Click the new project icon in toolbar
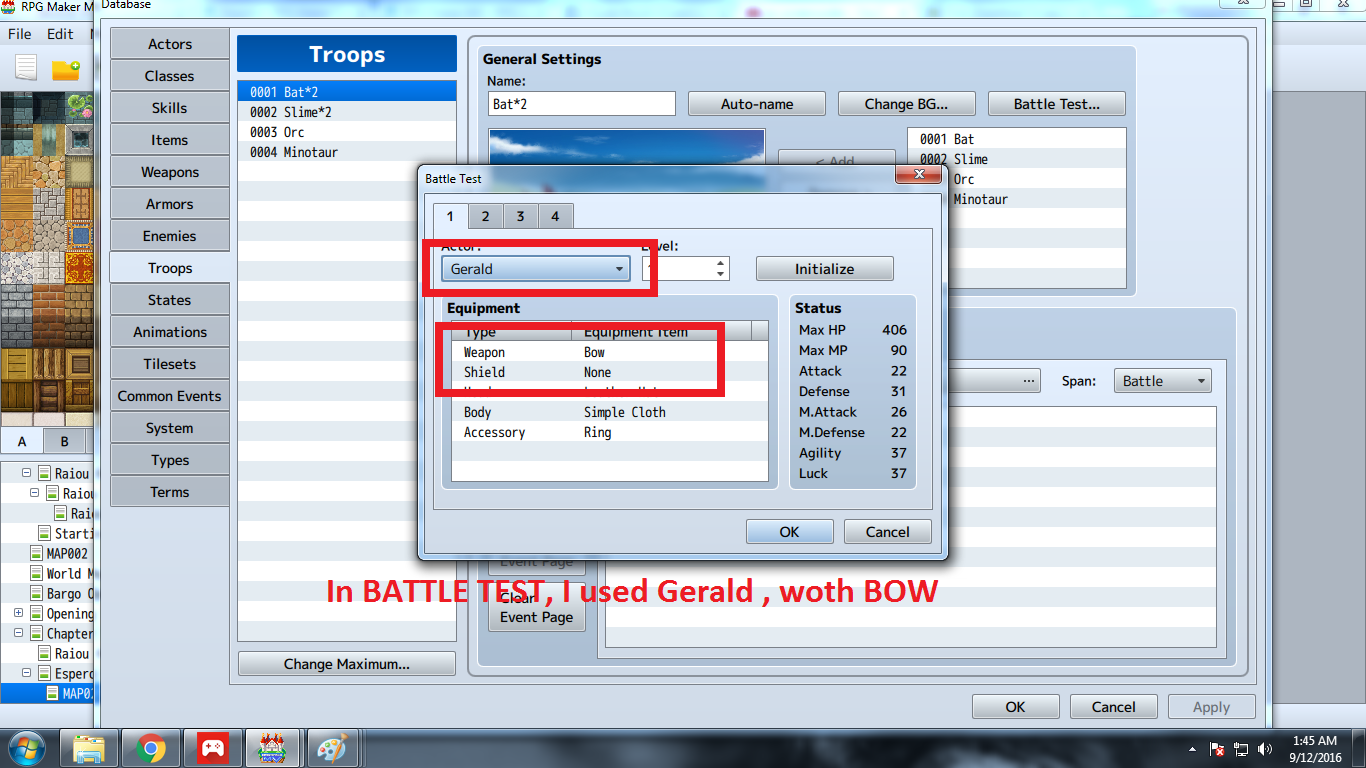The height and width of the screenshot is (768, 1366). 26,68
